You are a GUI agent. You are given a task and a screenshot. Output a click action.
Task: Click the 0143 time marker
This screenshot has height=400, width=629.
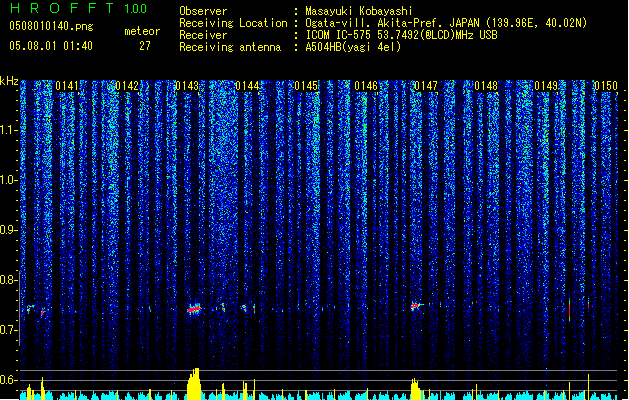[187, 86]
